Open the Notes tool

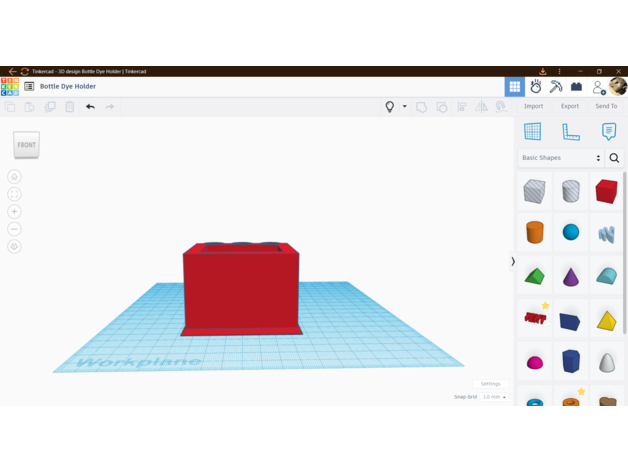[608, 132]
